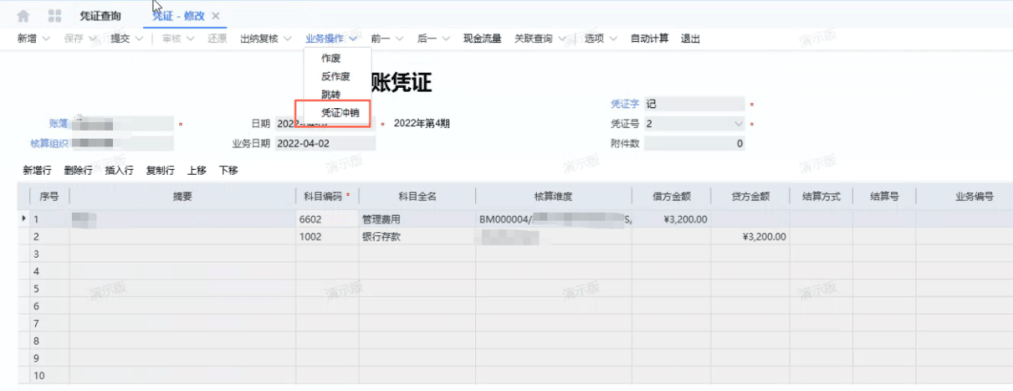Viewport: 1013px width, 391px height.
Task: Click the 后一 toolbar button
Action: 426,39
